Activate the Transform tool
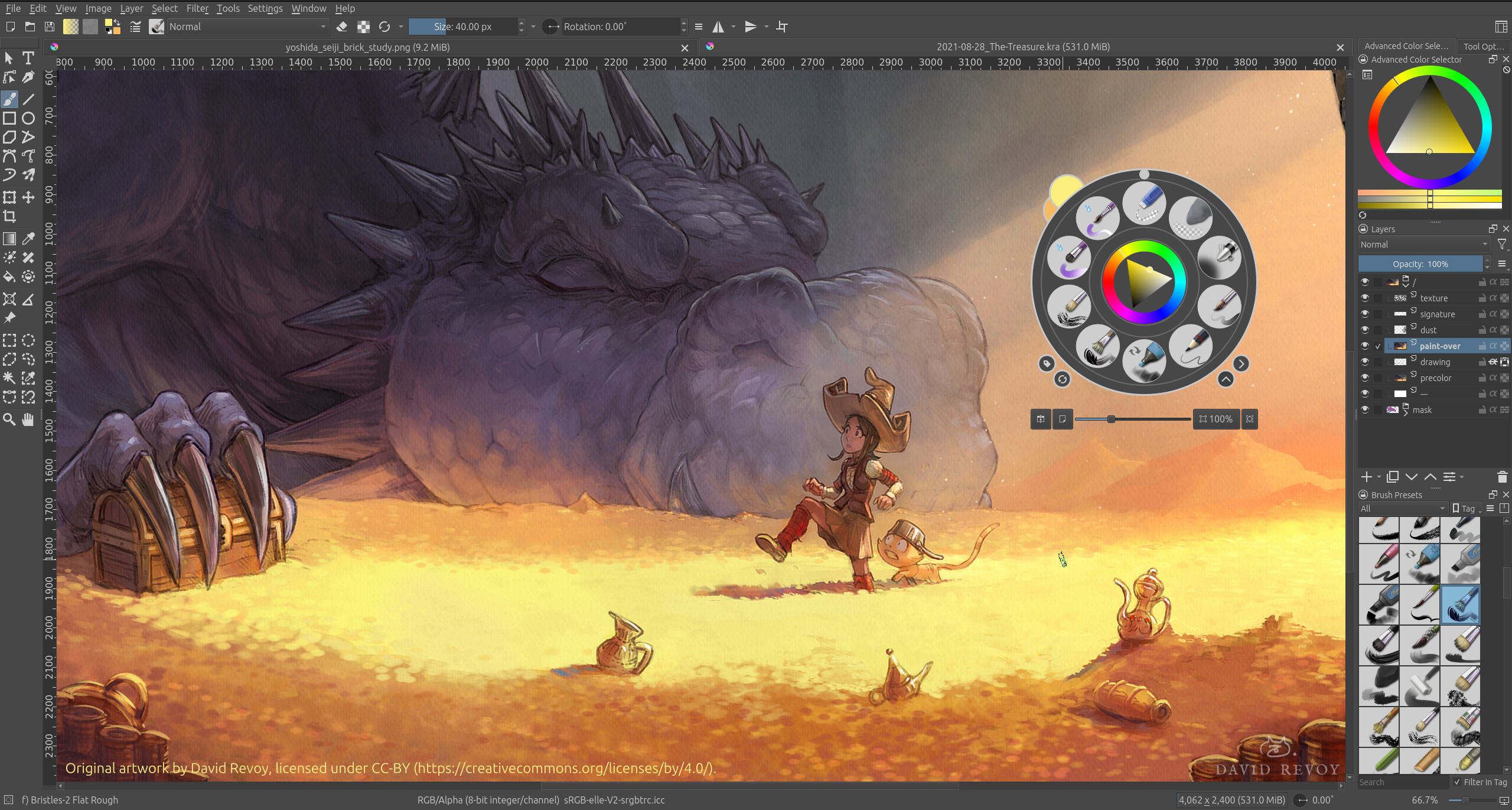This screenshot has height=810, width=1512. [x=9, y=197]
